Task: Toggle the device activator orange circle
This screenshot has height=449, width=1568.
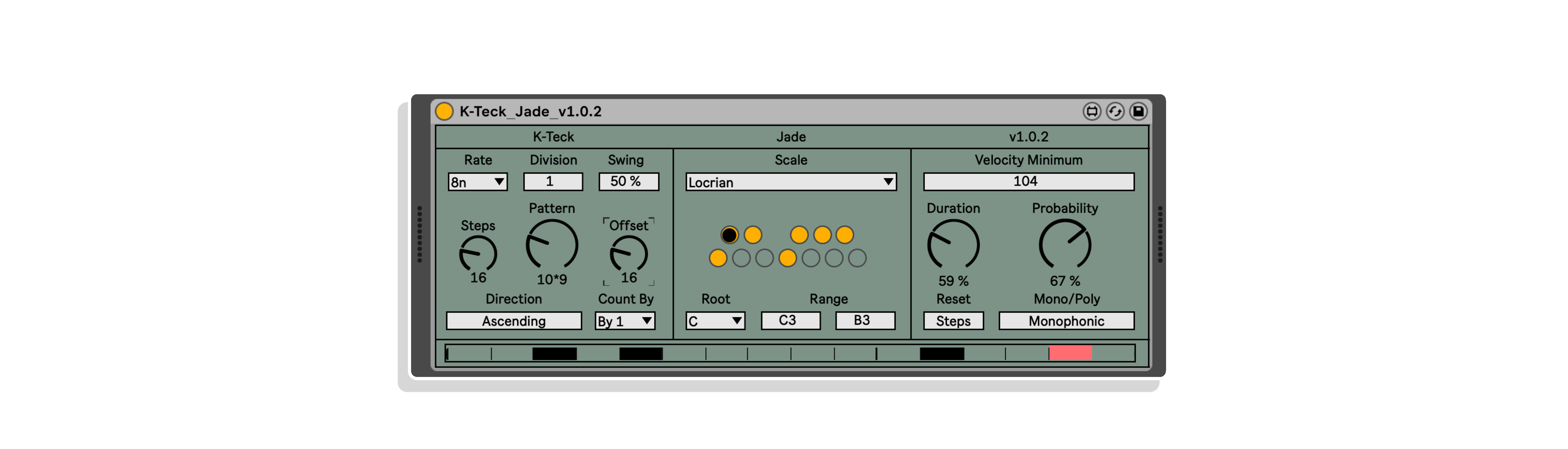Action: coord(444,111)
